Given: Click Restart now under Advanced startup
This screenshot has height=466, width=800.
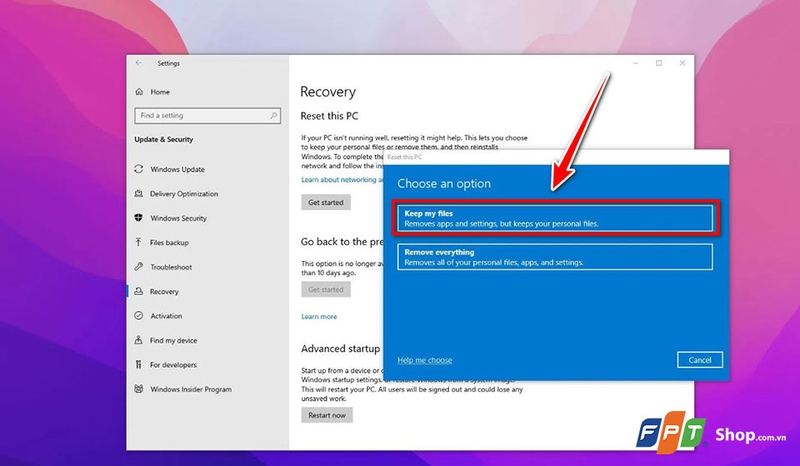Looking at the screenshot, I should click(327, 415).
